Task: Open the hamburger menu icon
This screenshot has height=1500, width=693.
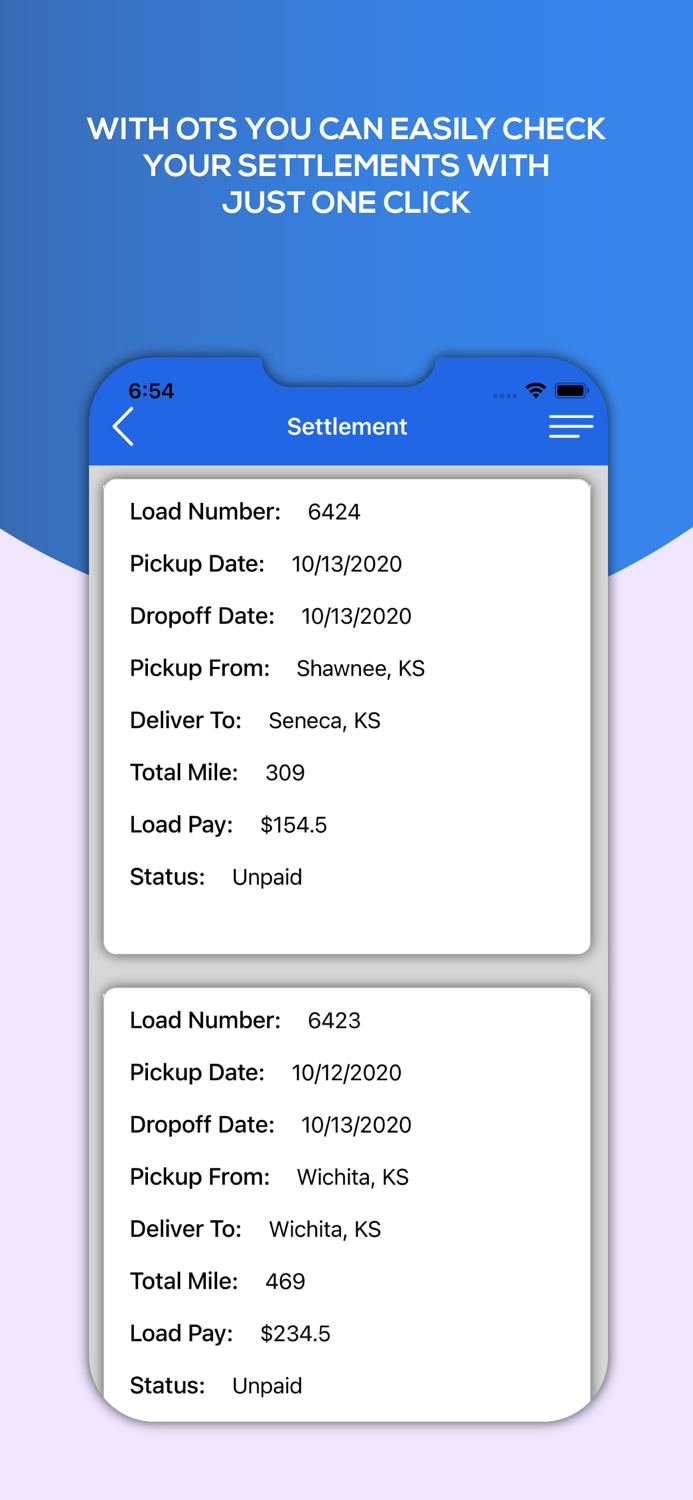Action: pos(570,425)
